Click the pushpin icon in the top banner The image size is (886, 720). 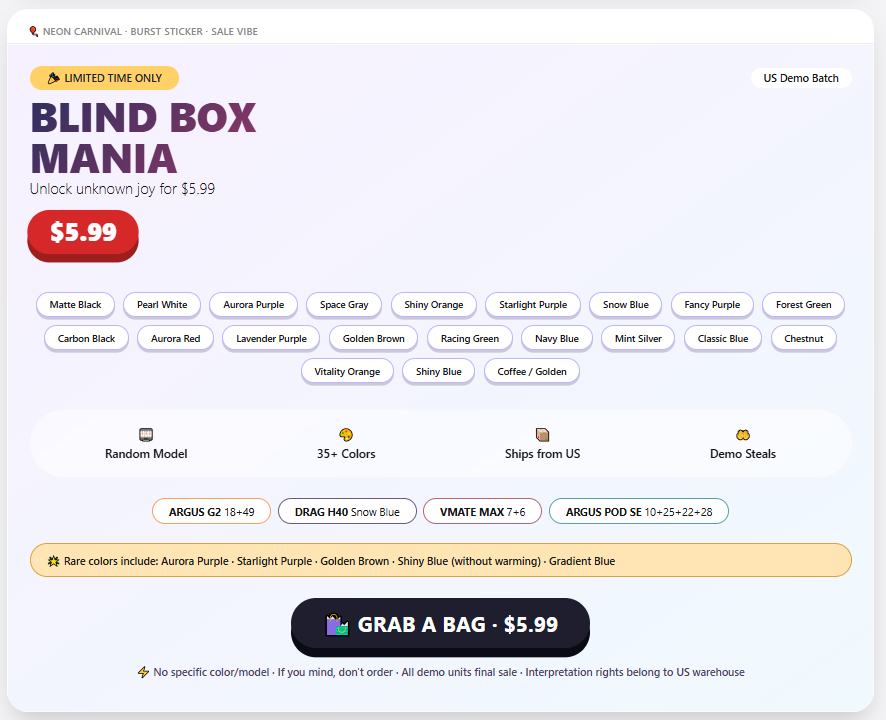click(34, 31)
